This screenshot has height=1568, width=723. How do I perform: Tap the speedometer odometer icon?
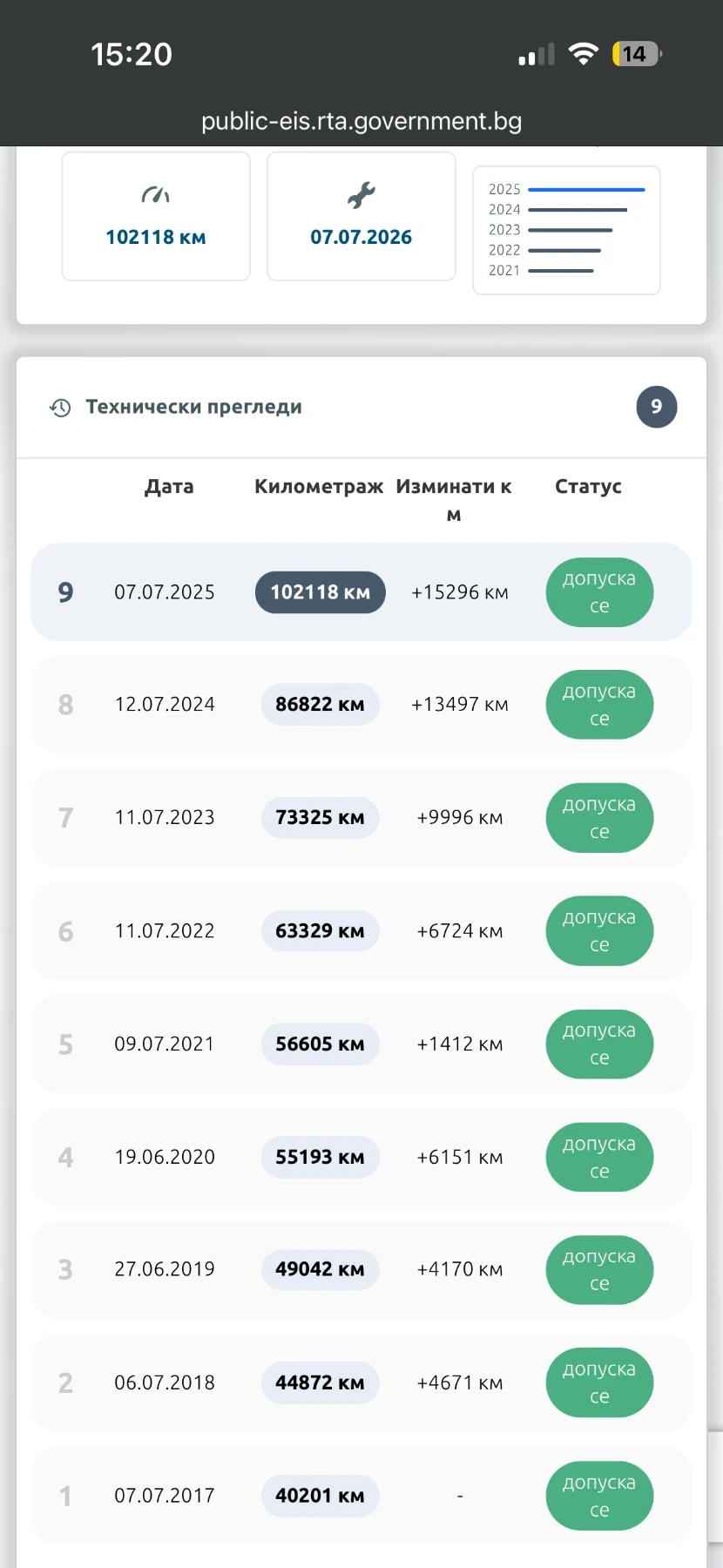(156, 195)
